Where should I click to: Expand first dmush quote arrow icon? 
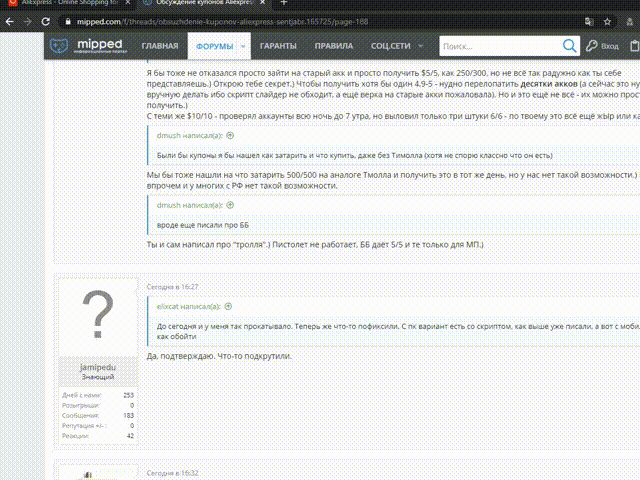(x=230, y=136)
